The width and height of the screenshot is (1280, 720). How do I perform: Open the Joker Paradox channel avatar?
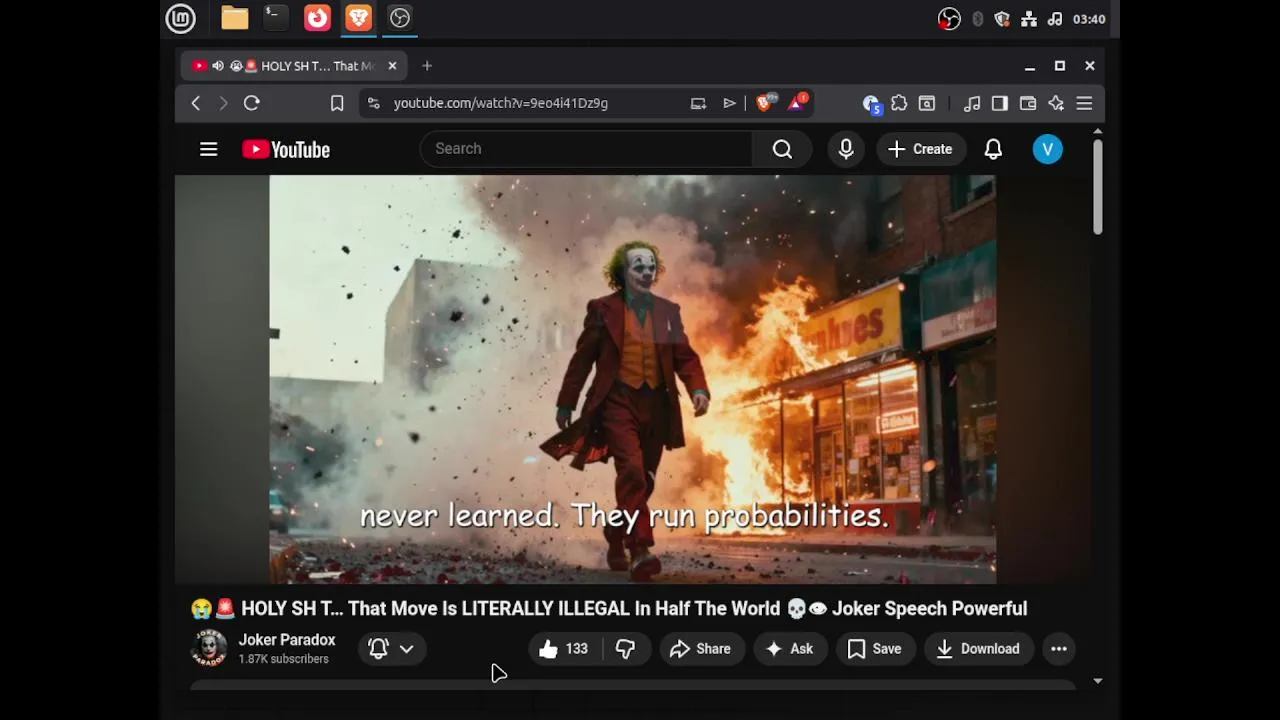(x=208, y=648)
